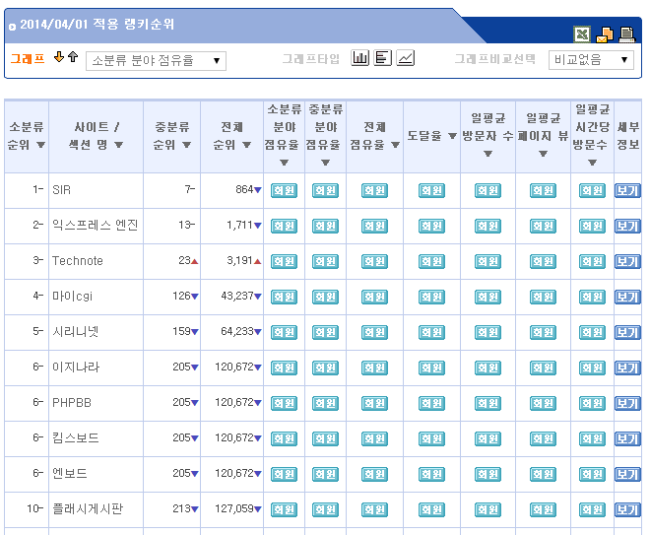Image resolution: width=650 pixels, height=535 pixels.
Task: Sort by 사이트 / 섹션 명 column
Action: coord(98,136)
